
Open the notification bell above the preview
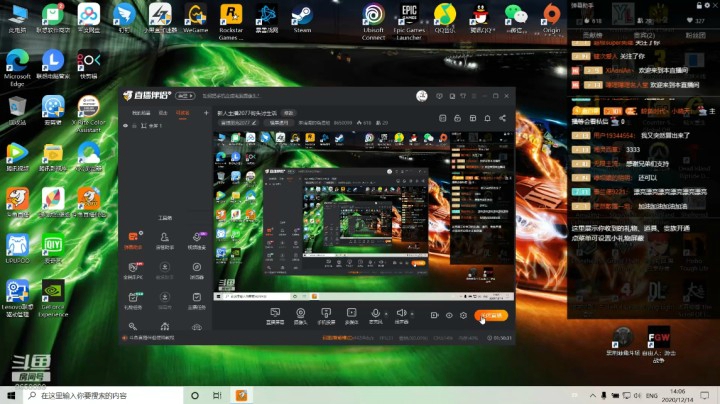pyautogui.click(x=487, y=118)
